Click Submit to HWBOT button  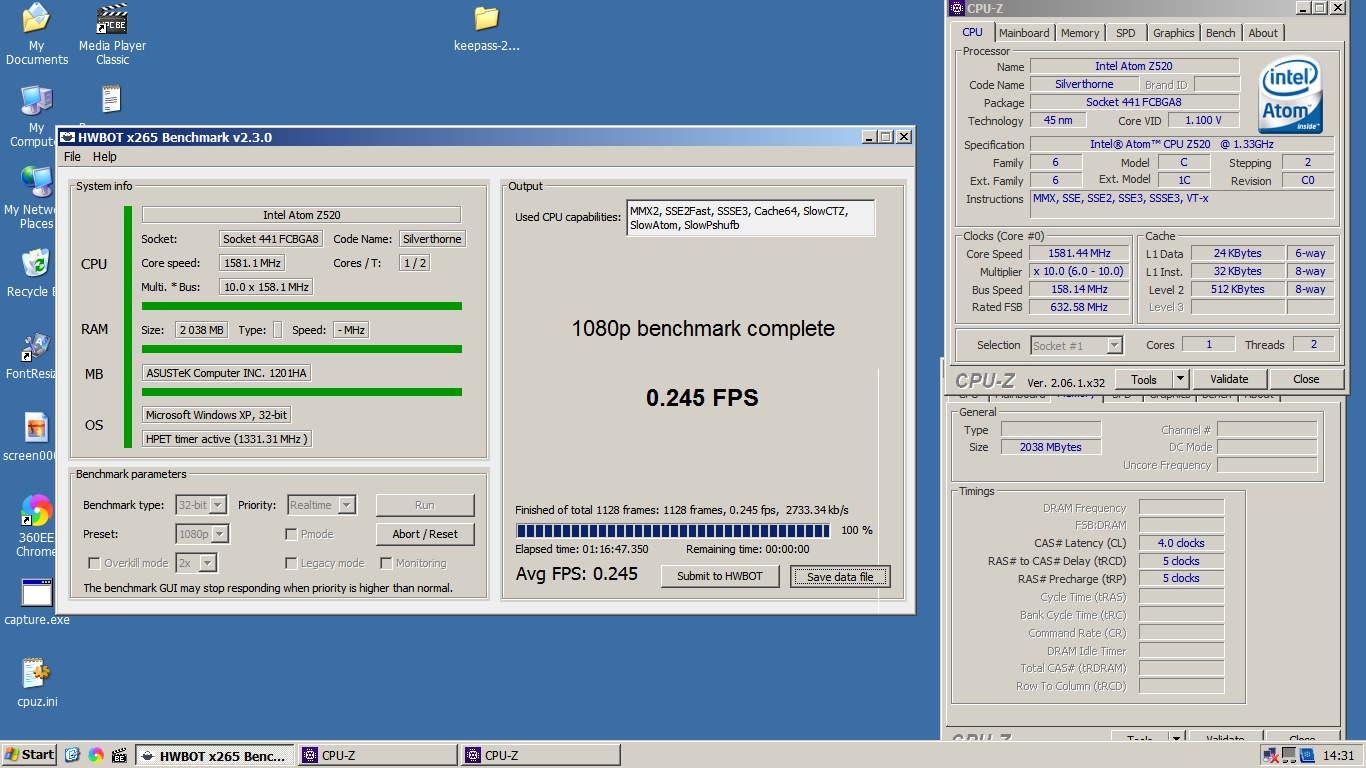pos(720,576)
